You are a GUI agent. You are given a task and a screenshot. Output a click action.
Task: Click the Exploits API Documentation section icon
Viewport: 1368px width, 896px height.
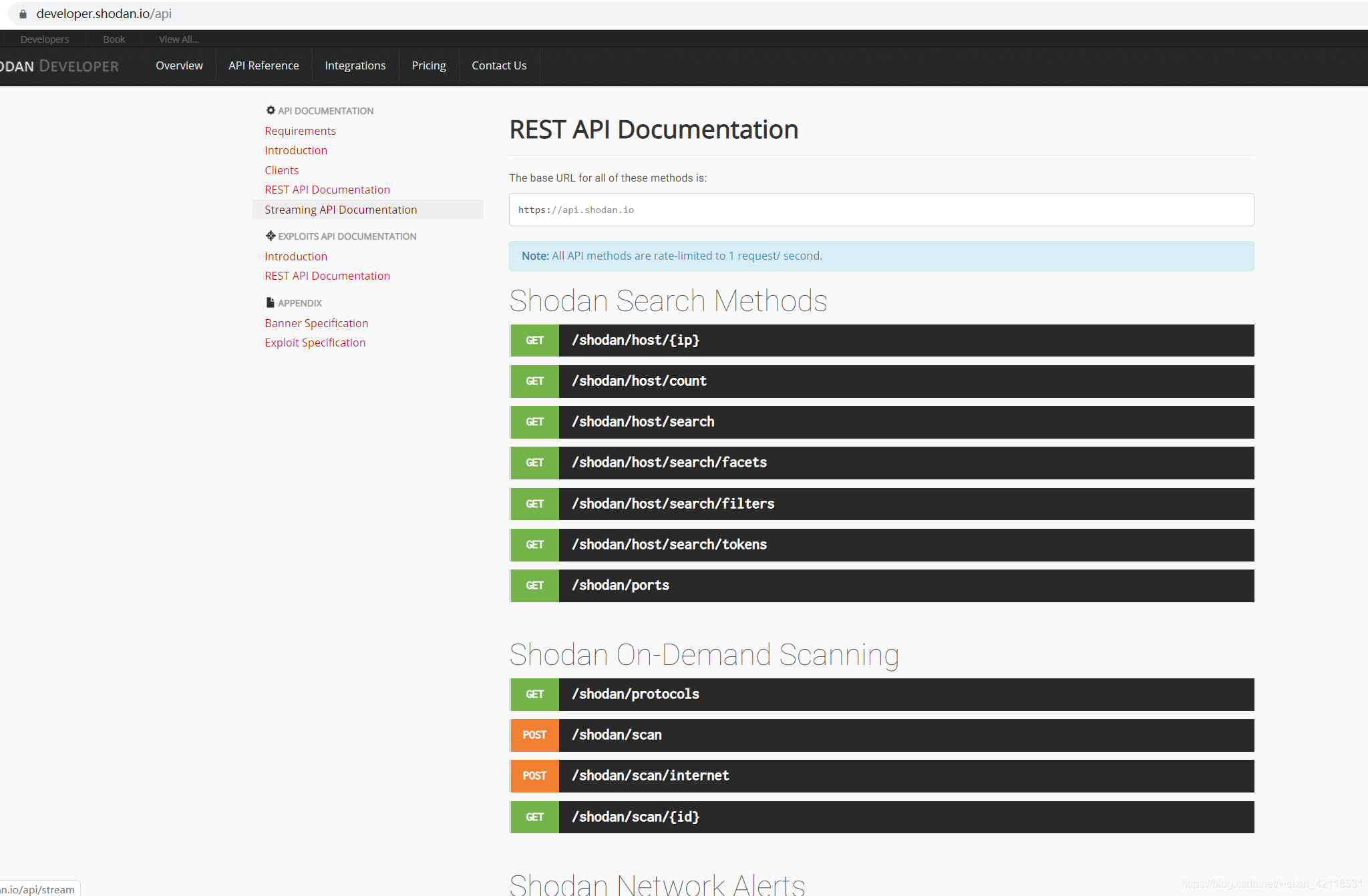pos(271,236)
